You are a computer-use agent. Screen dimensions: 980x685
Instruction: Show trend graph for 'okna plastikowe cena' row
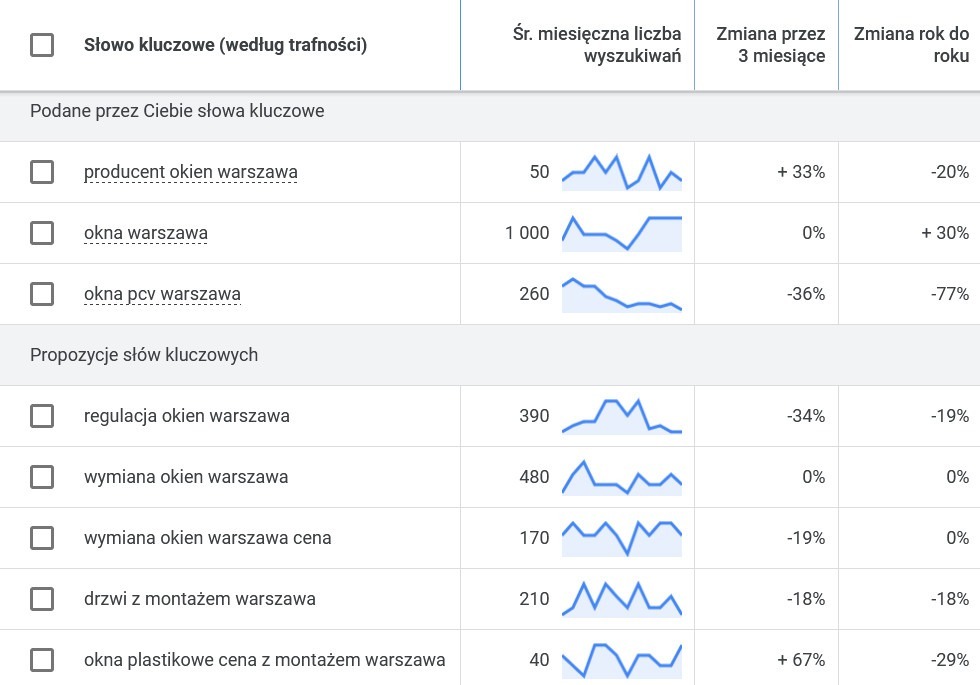click(x=622, y=660)
